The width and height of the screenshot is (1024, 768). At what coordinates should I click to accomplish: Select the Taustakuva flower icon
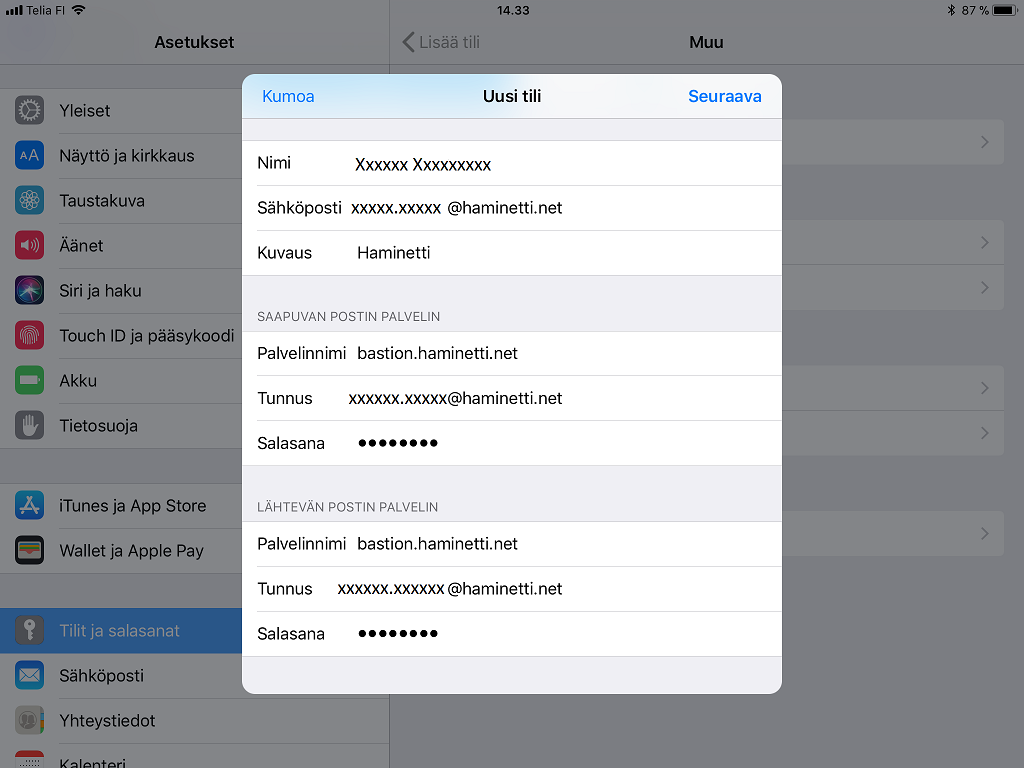point(29,200)
